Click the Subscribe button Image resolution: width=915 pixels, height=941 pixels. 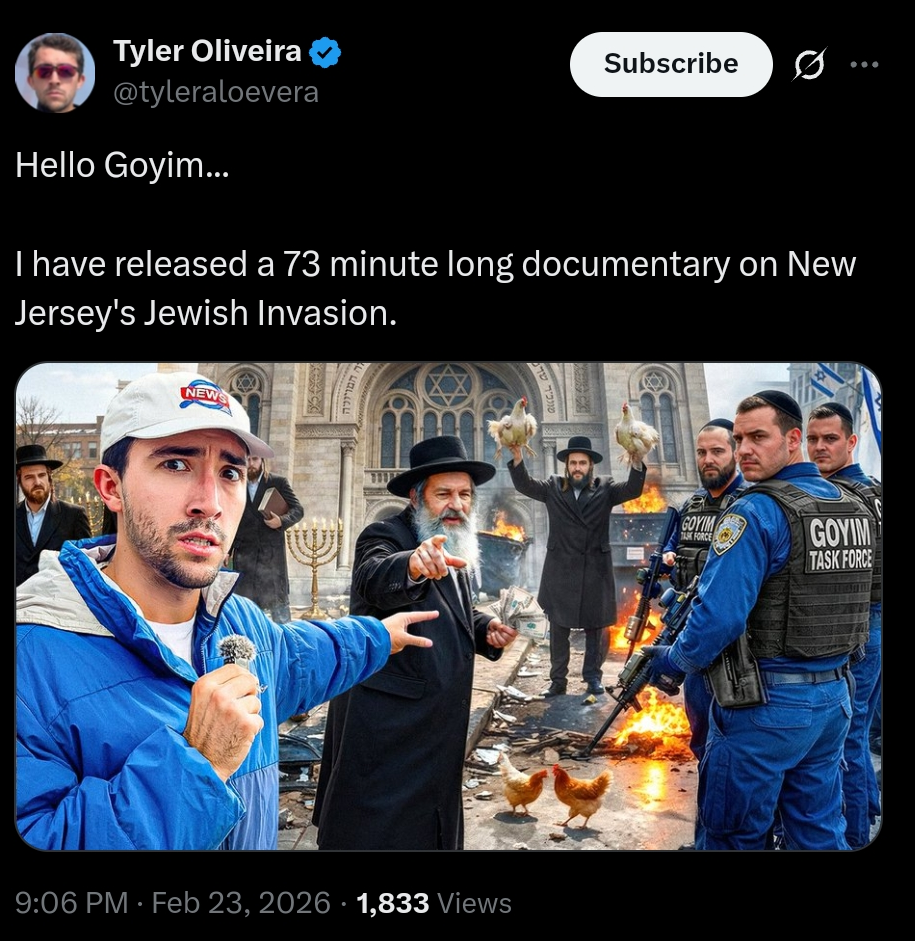coord(671,64)
